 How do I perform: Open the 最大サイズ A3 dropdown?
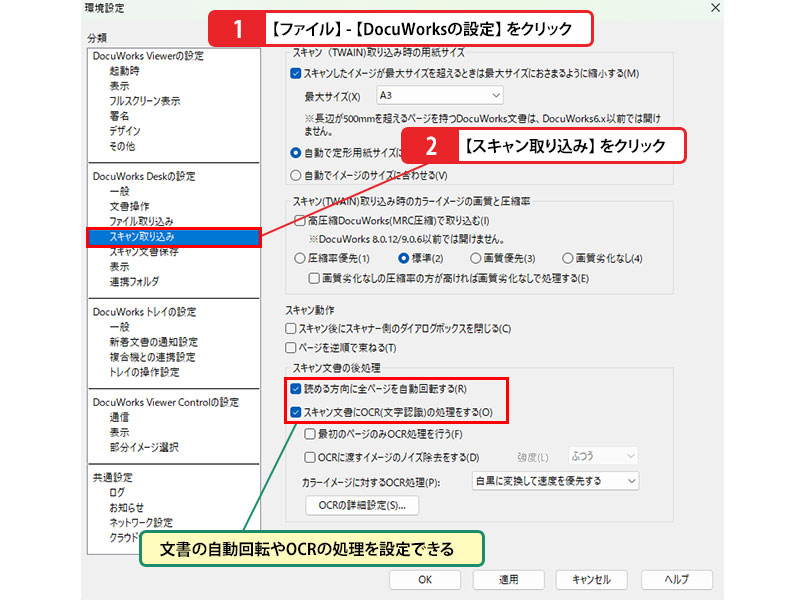[440, 95]
